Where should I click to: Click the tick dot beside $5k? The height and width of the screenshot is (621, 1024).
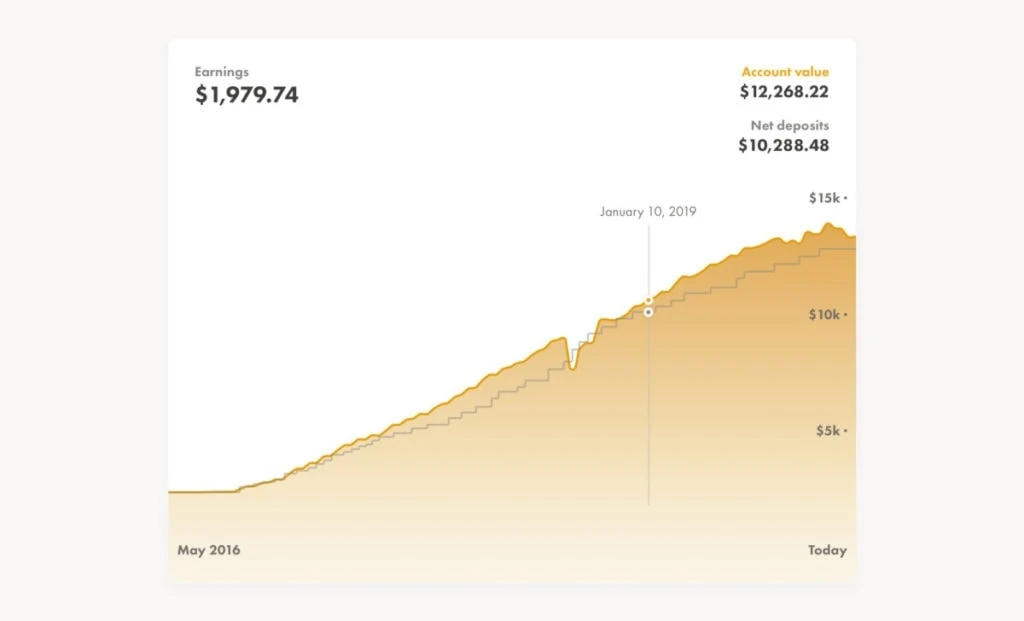pos(846,431)
